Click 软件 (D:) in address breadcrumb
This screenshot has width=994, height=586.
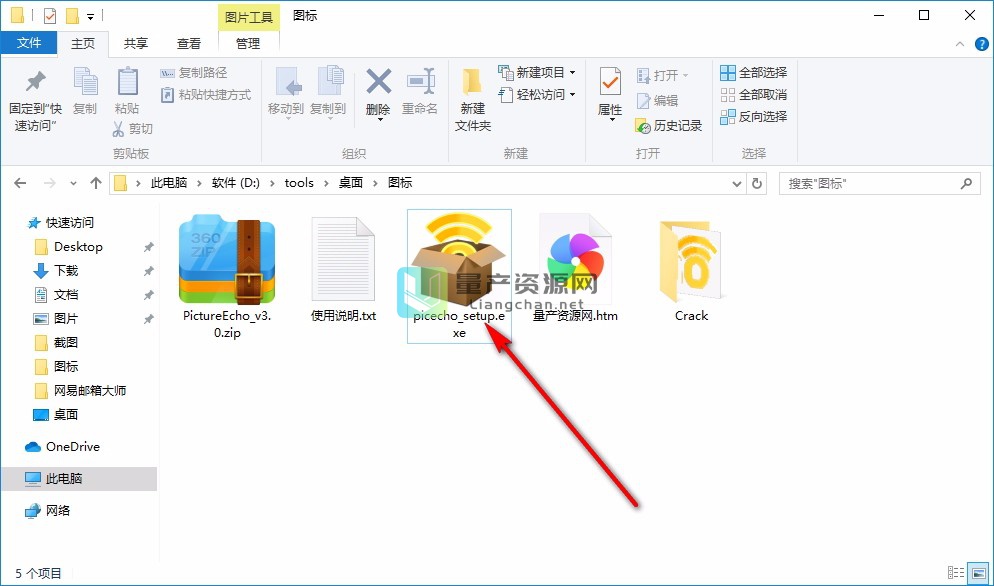click(236, 183)
